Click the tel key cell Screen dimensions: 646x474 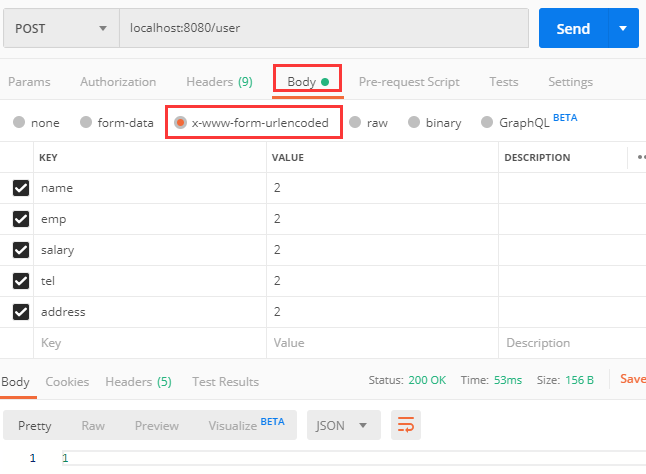(150, 281)
